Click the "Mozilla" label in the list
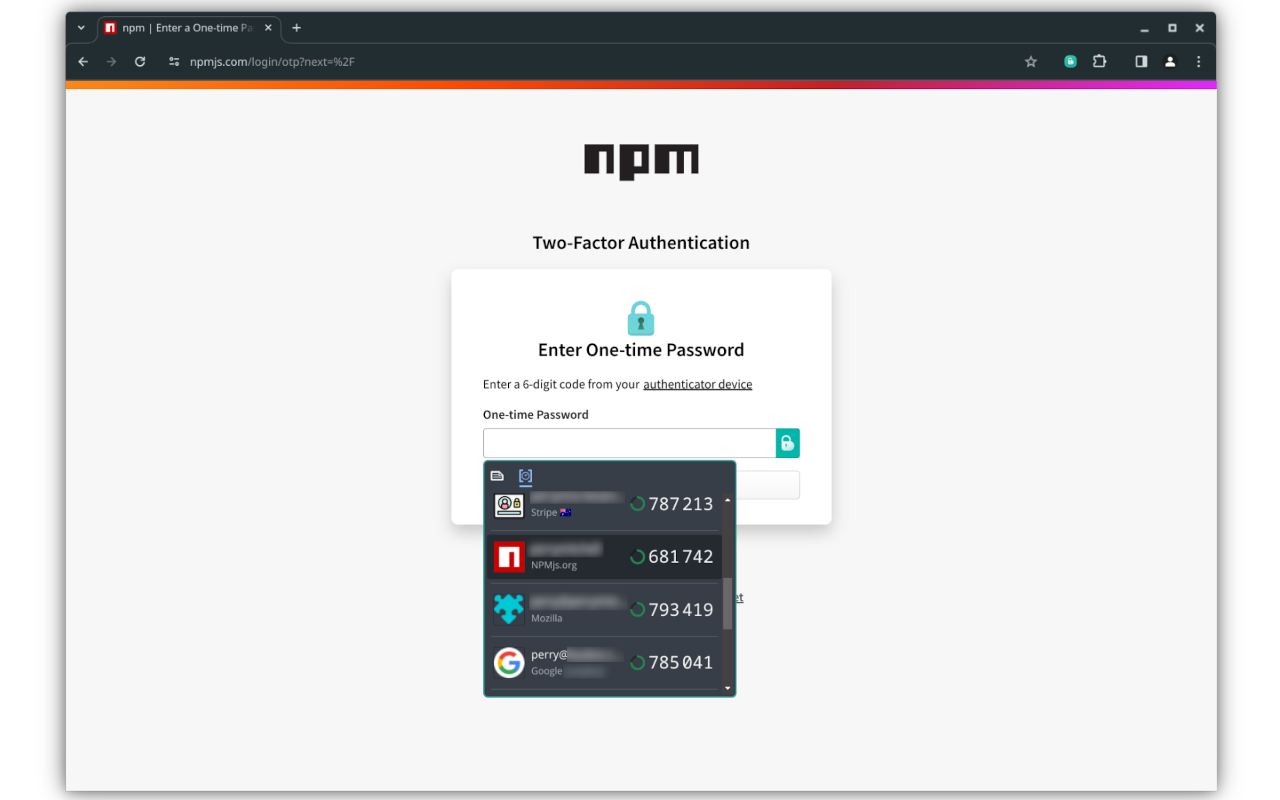This screenshot has height=800, width=1280. (x=546, y=618)
